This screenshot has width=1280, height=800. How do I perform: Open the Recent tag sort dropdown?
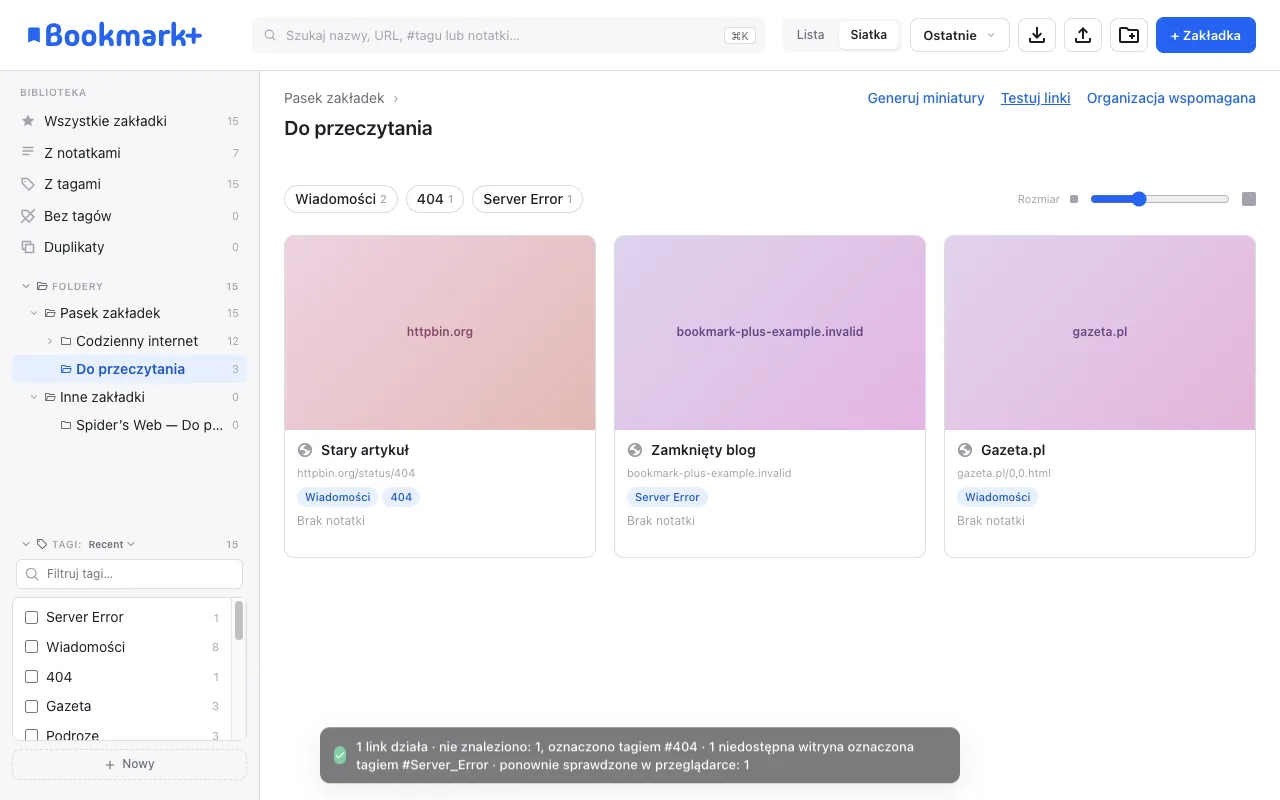coord(112,545)
